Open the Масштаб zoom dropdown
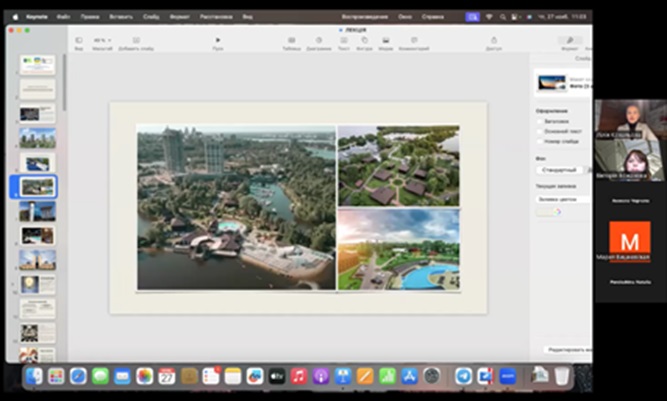The image size is (667, 401). pyautogui.click(x=102, y=41)
